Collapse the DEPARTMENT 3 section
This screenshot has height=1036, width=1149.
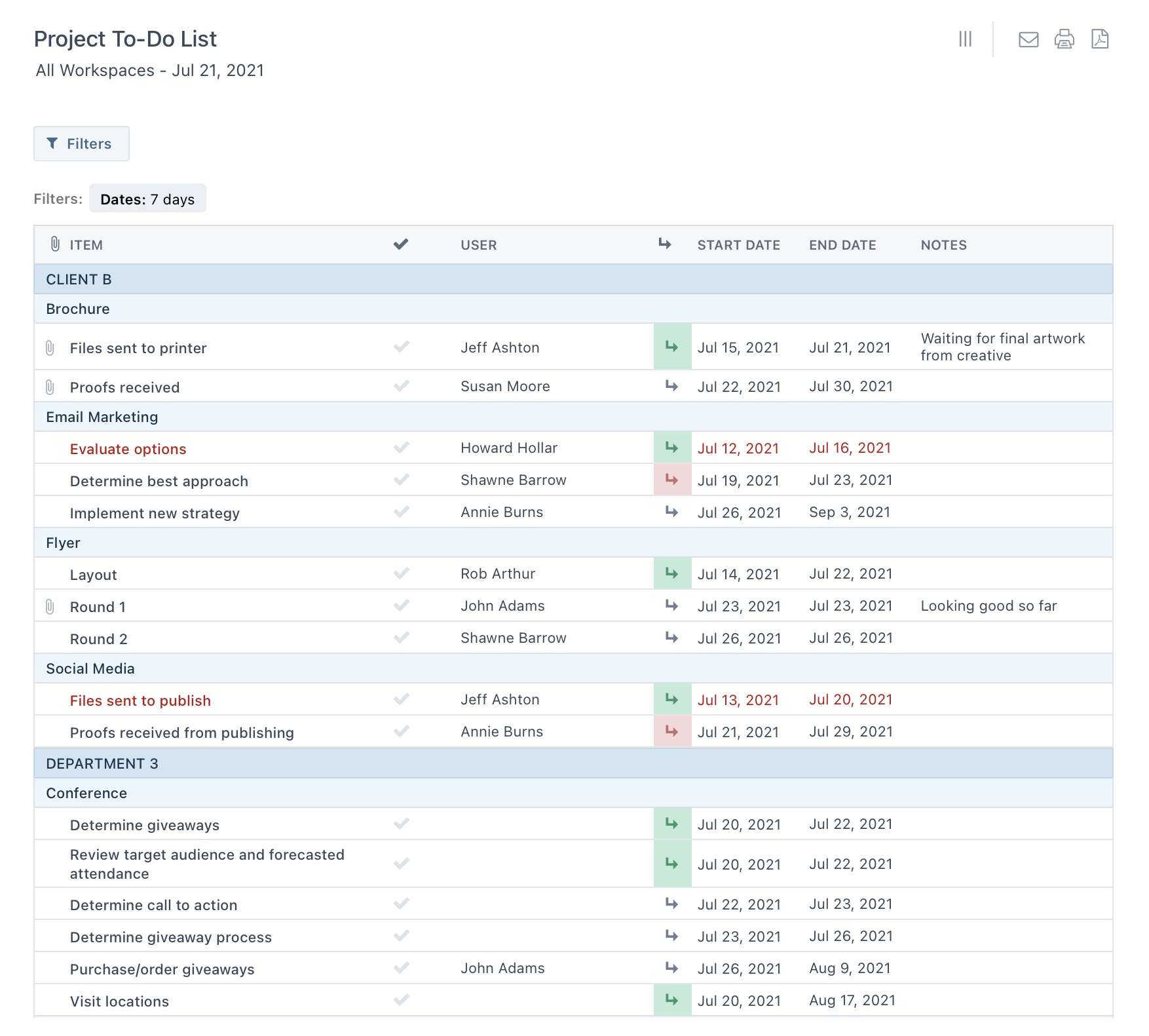click(102, 763)
